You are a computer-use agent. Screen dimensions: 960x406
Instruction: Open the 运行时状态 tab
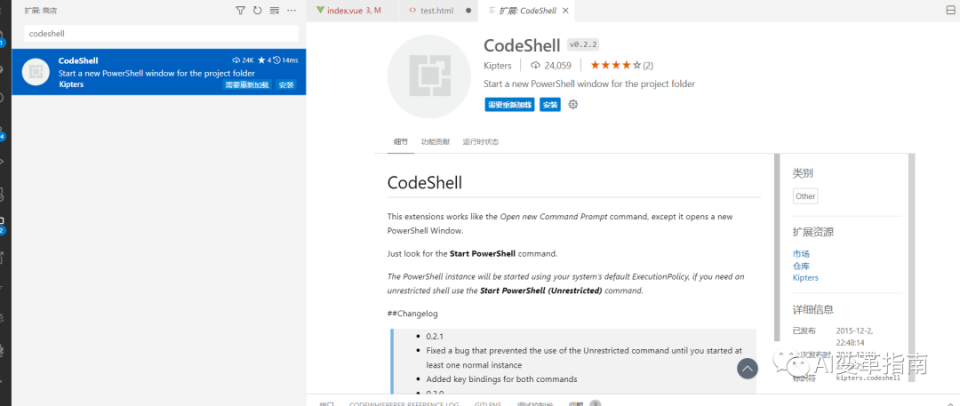[x=481, y=142]
